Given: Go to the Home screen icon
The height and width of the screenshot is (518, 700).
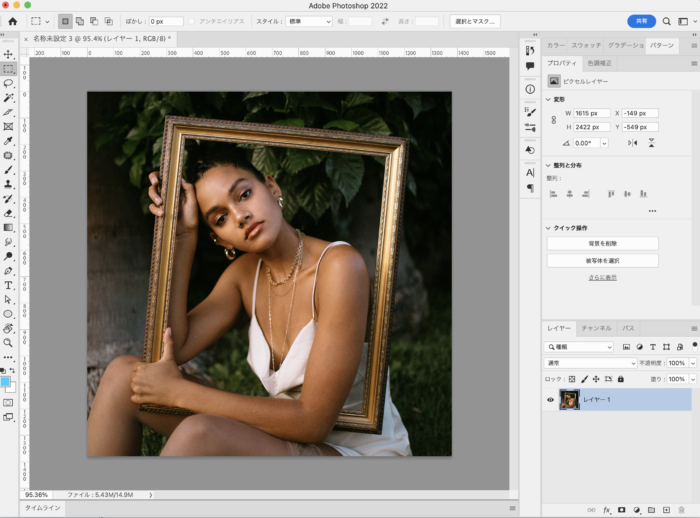Looking at the screenshot, I should [x=12, y=21].
